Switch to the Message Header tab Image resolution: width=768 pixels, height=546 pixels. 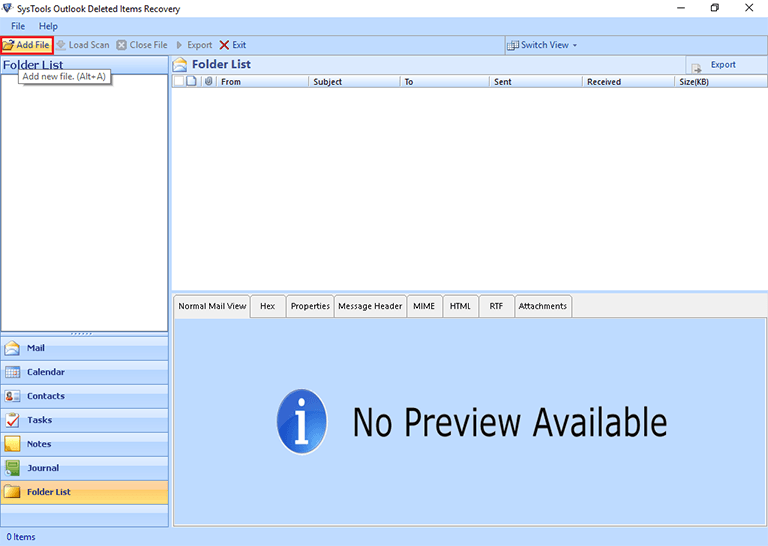point(370,307)
